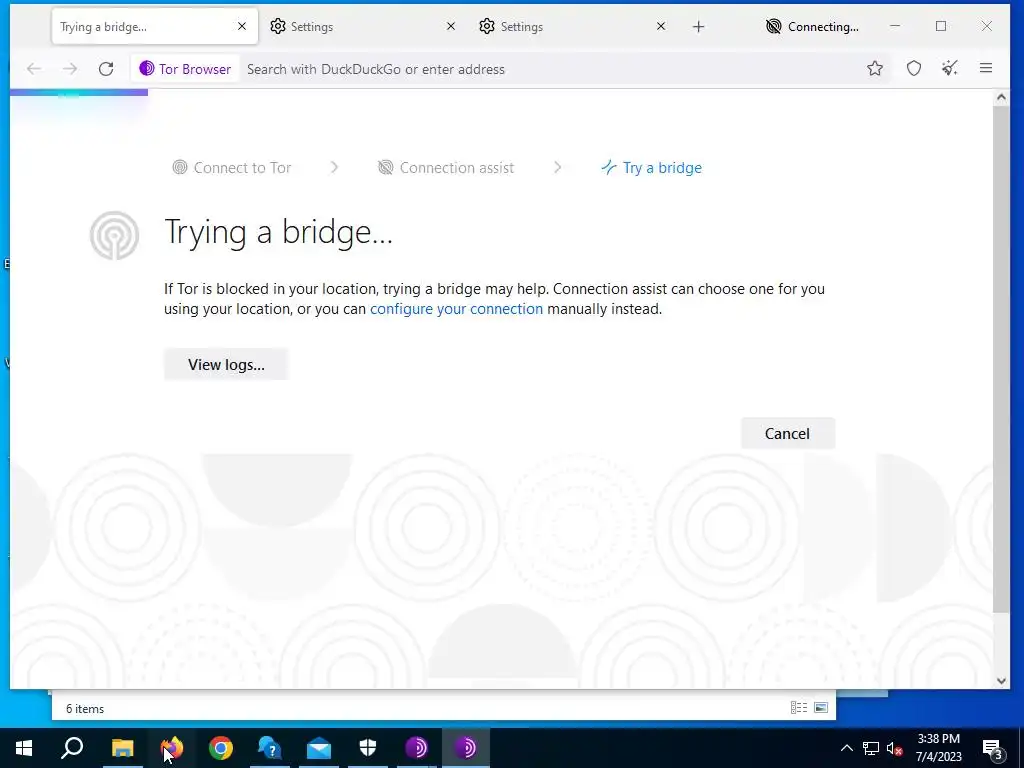Click the page scrollbar down arrow
The image size is (1024, 768).
[x=1001, y=681]
